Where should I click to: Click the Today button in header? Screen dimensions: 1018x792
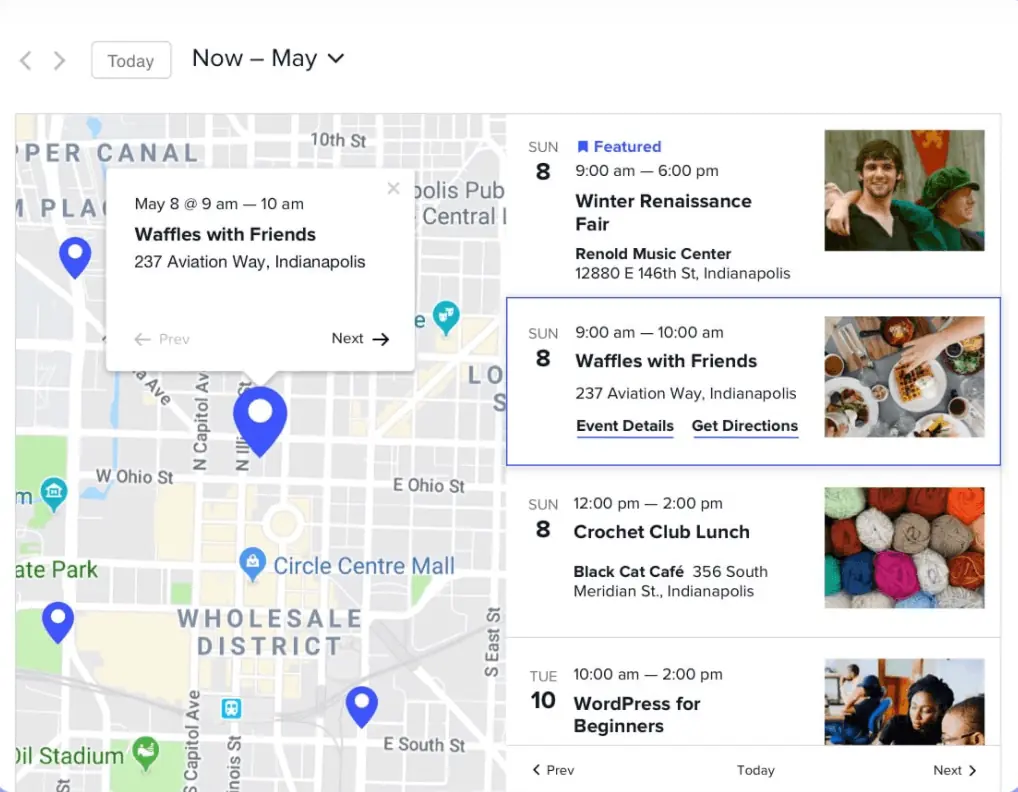point(131,60)
